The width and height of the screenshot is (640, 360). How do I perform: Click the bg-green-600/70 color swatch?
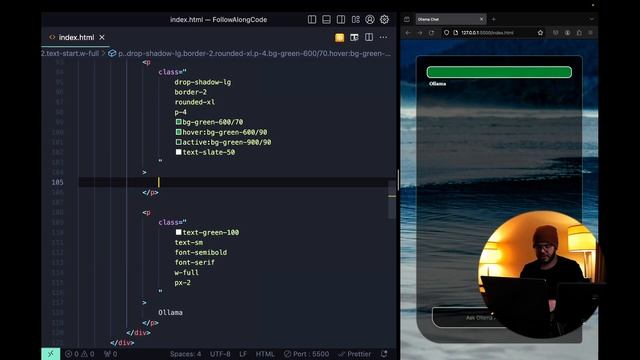178,122
